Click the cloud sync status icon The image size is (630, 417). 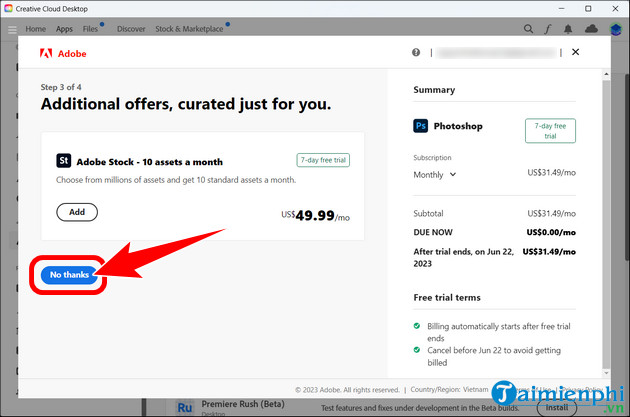coord(591,29)
